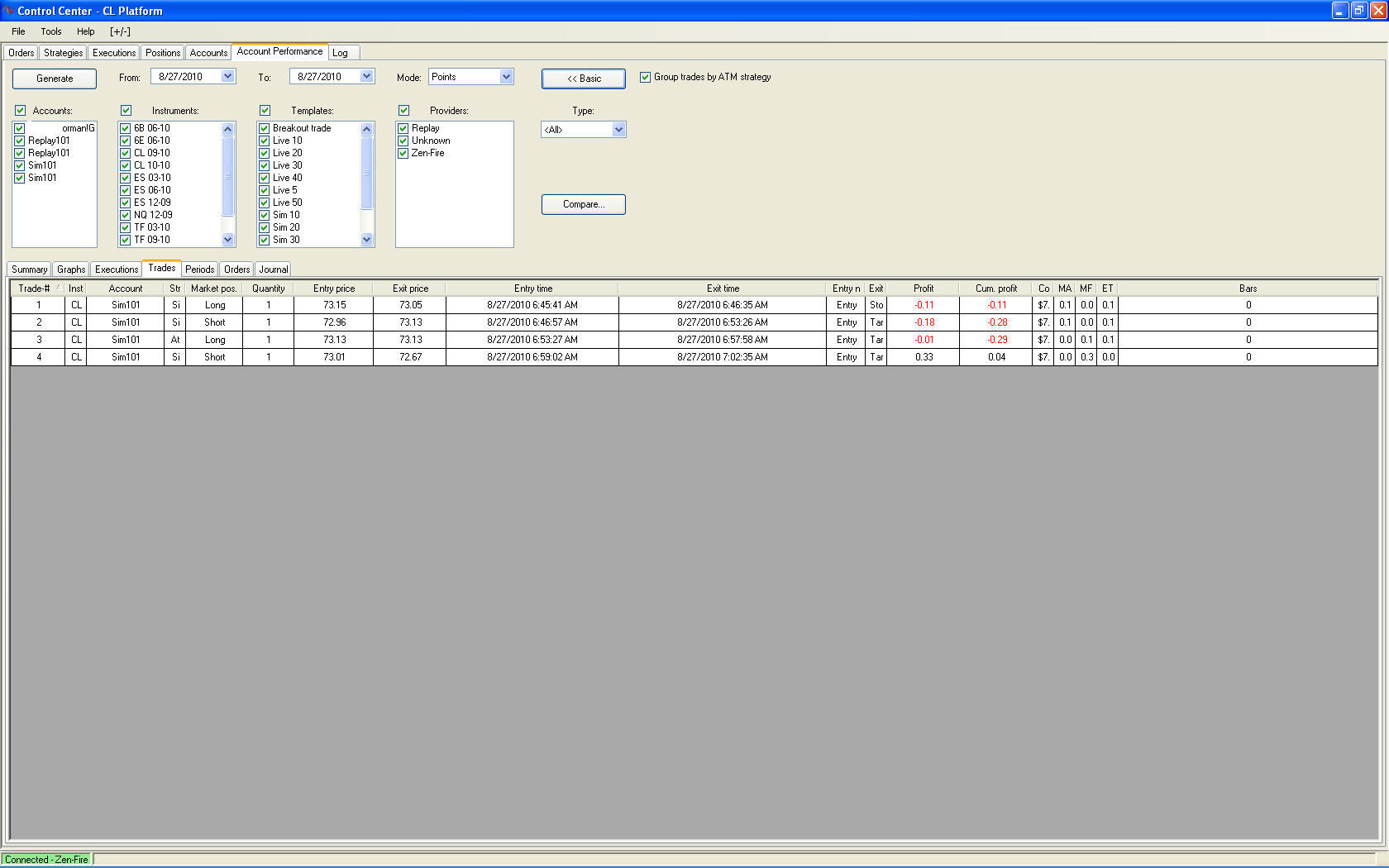Uncheck the Unknown provider
Image resolution: width=1389 pixels, height=868 pixels.
pos(403,141)
